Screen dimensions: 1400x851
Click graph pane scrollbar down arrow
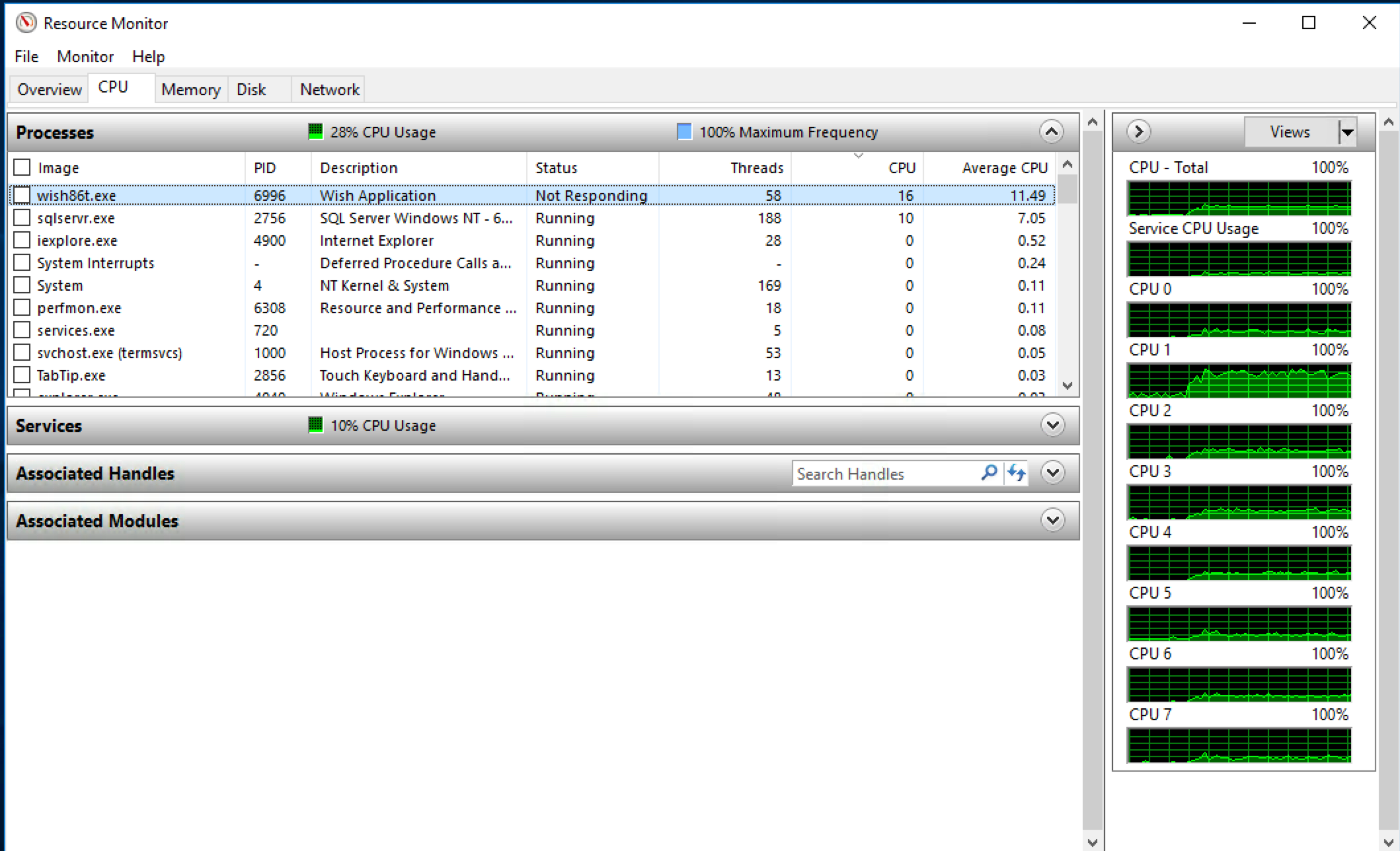click(x=1388, y=842)
